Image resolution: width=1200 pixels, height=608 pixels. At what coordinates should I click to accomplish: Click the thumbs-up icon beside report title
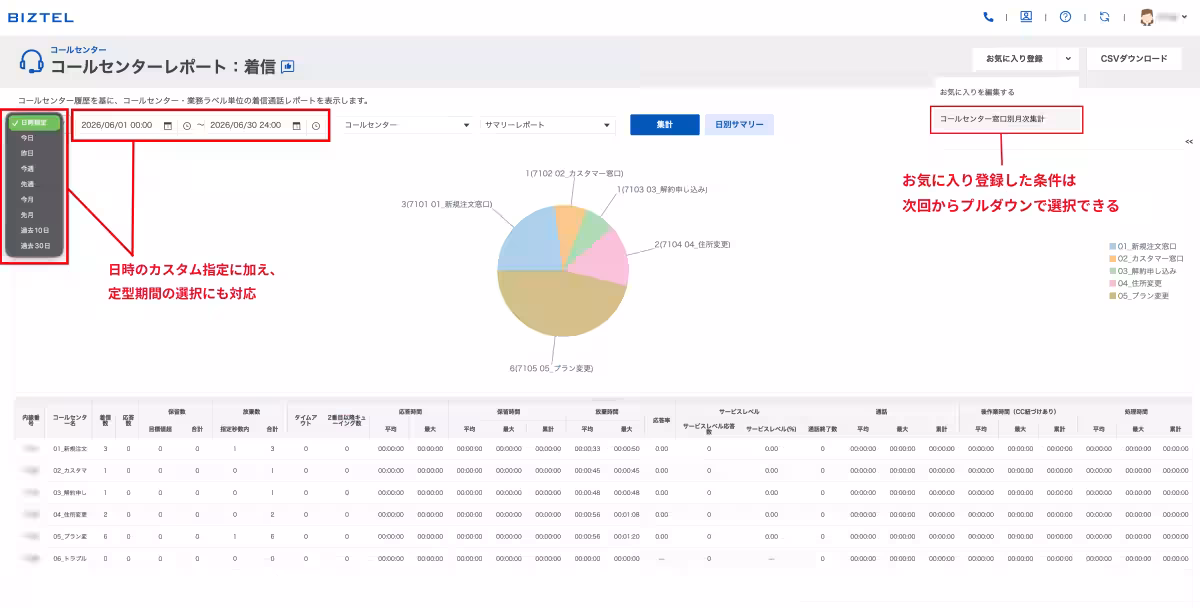coord(288,67)
